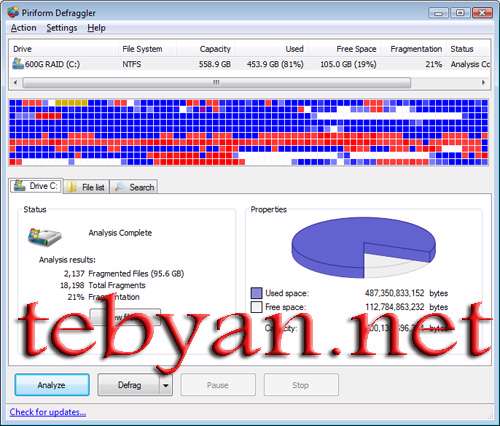Open the Settings menu

click(62, 28)
